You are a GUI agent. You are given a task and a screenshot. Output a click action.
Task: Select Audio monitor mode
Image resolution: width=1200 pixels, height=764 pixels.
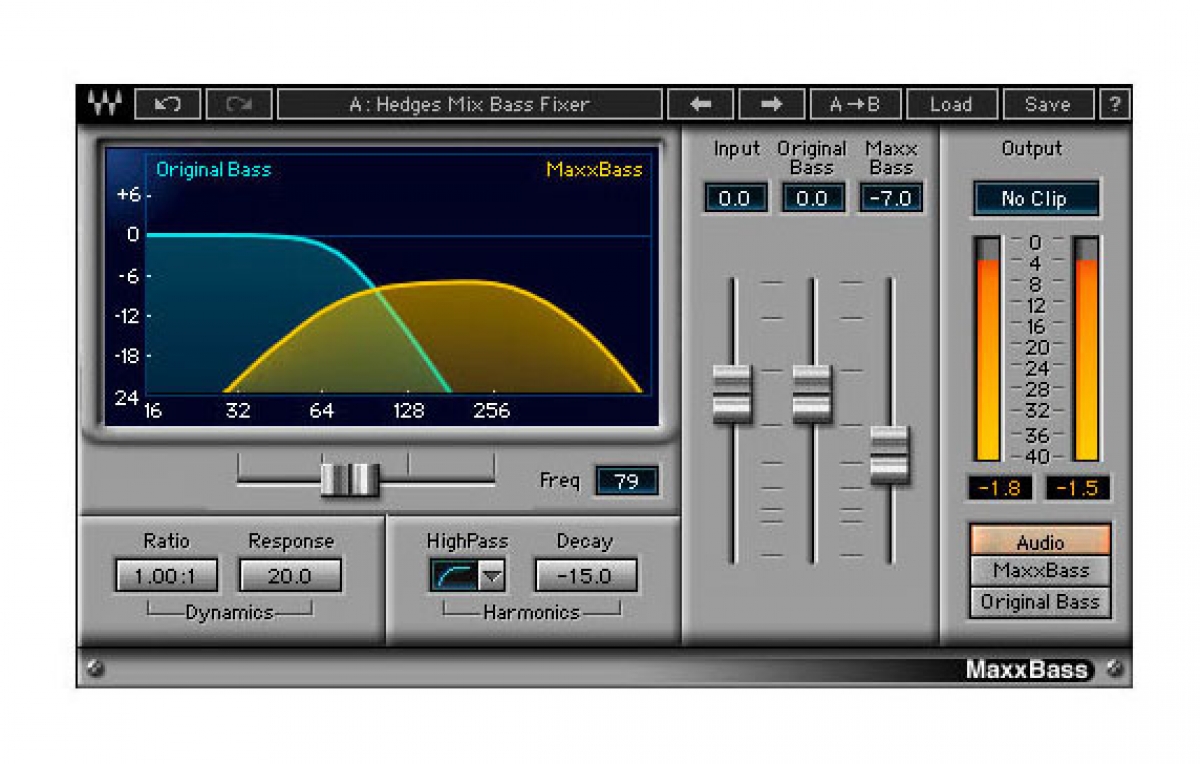pos(1040,542)
